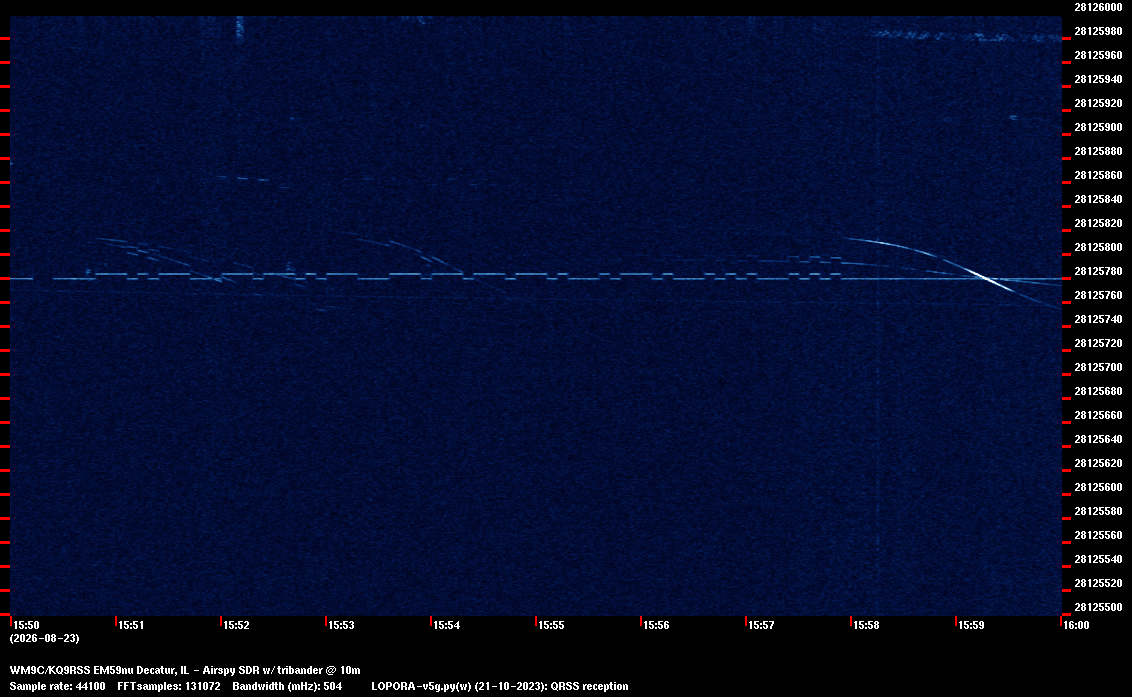The image size is (1132, 697).
Task: Click the 28125740 frequency label
Action: 1098,319
